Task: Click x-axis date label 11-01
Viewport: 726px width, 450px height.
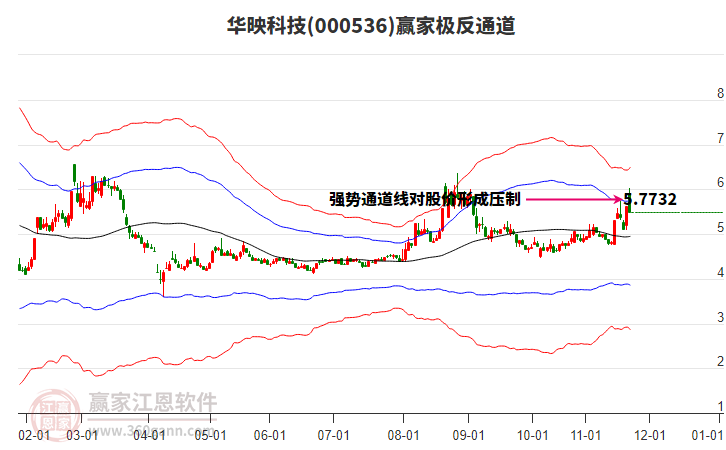Action: 586,436
